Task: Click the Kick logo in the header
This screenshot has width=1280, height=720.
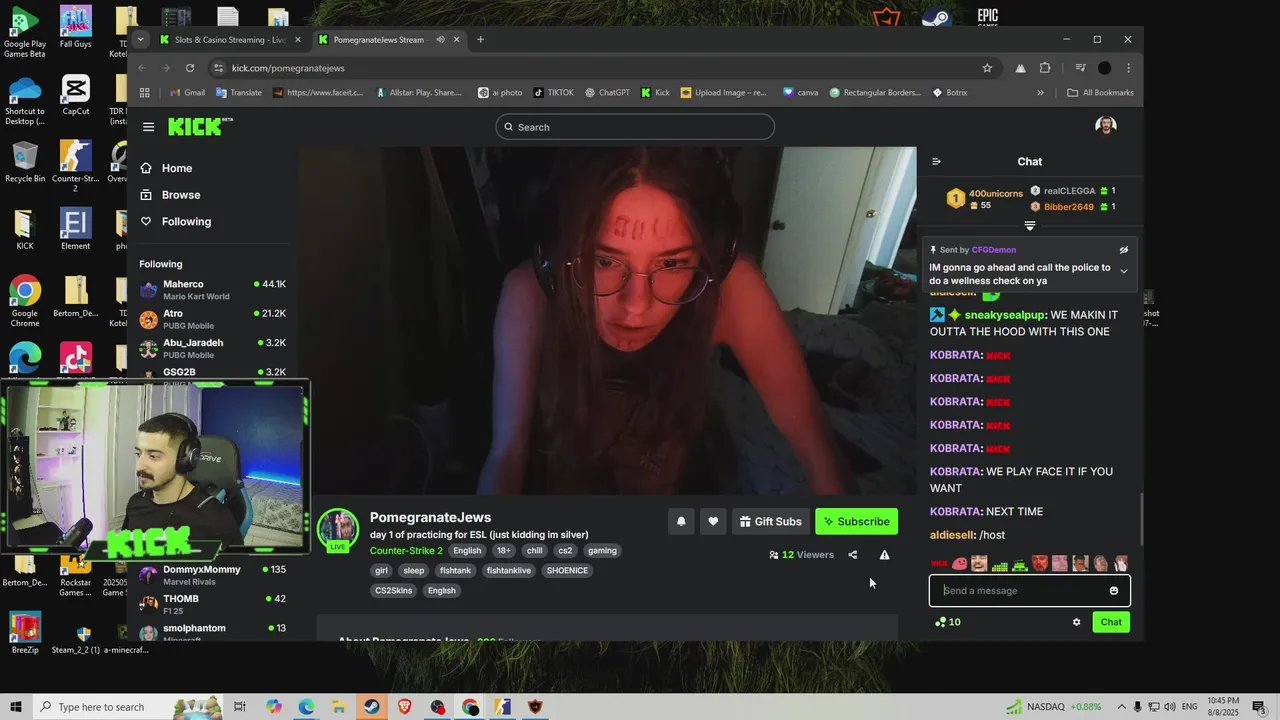Action: coord(199,126)
